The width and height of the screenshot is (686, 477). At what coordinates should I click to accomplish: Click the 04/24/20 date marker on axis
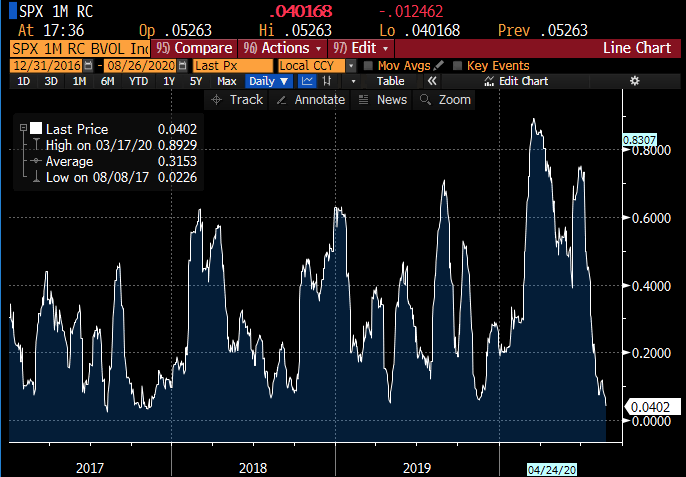[552, 470]
